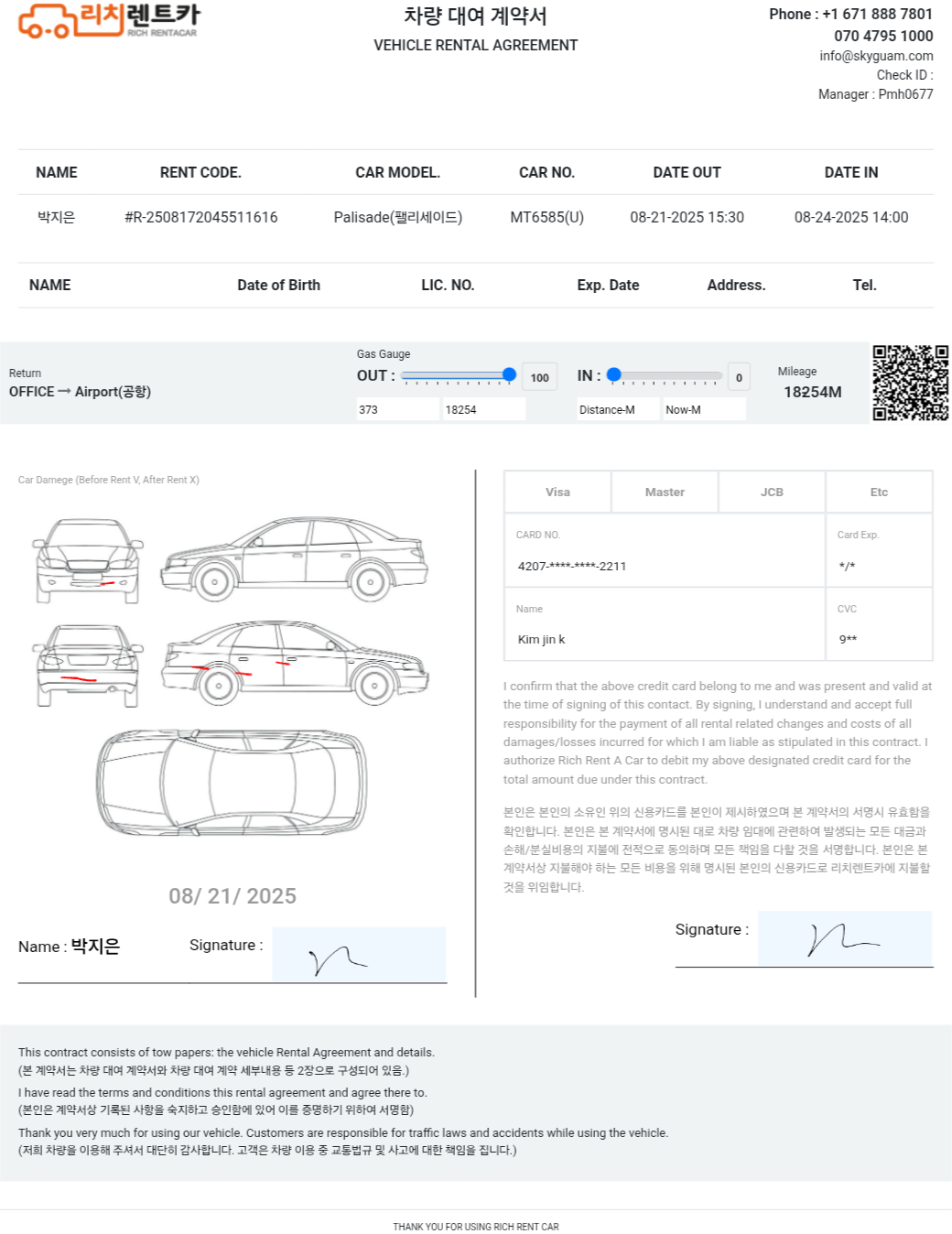Viewport: 952px width, 1234px height.
Task: Click the Distance-M input field
Action: [618, 410]
